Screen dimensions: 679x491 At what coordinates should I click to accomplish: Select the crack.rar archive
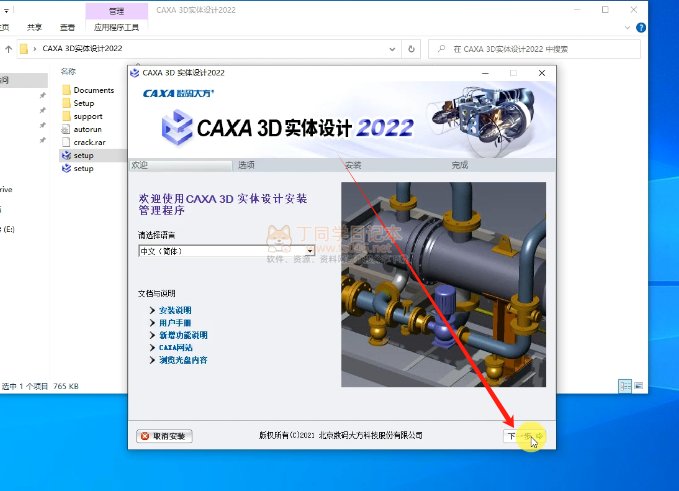(89, 142)
